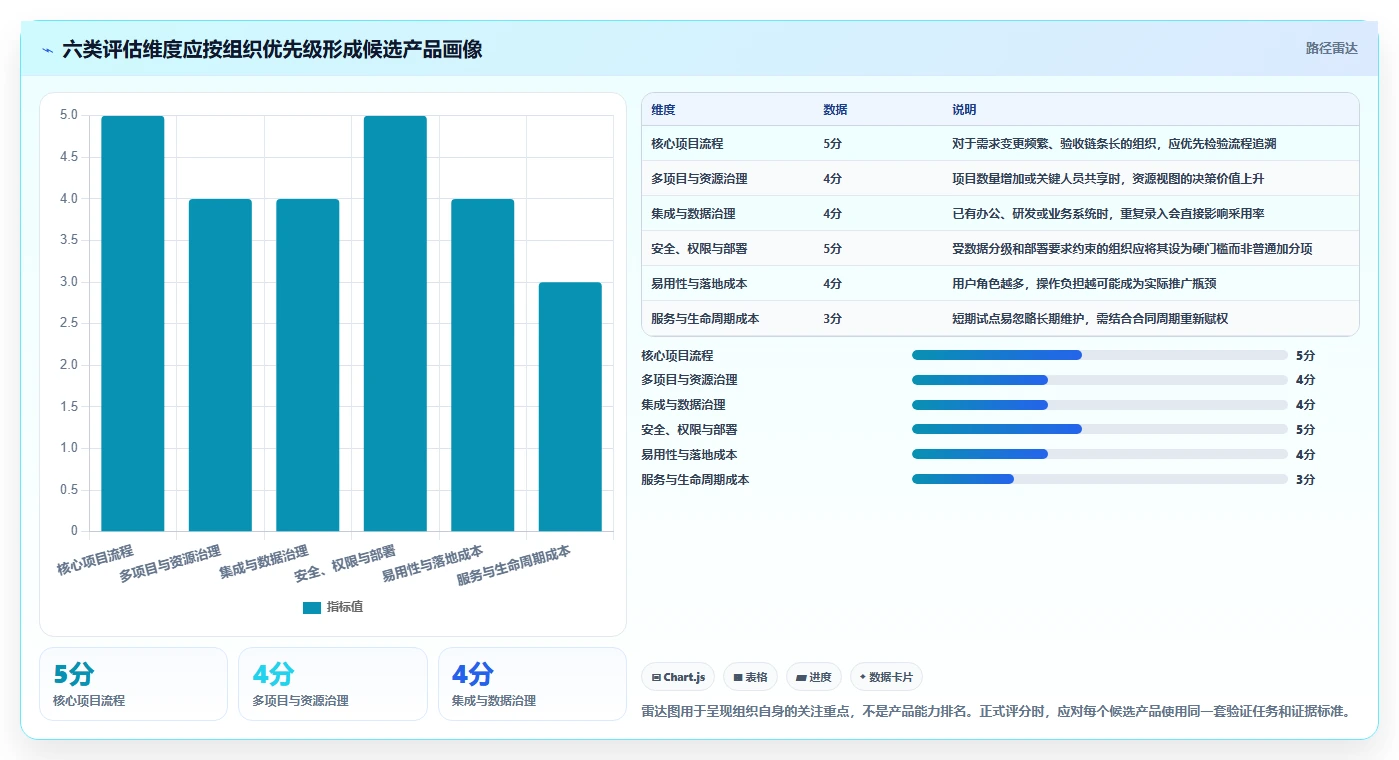Click the description starting 受数据分级
This screenshot has height=760, width=1399.
(1132, 249)
